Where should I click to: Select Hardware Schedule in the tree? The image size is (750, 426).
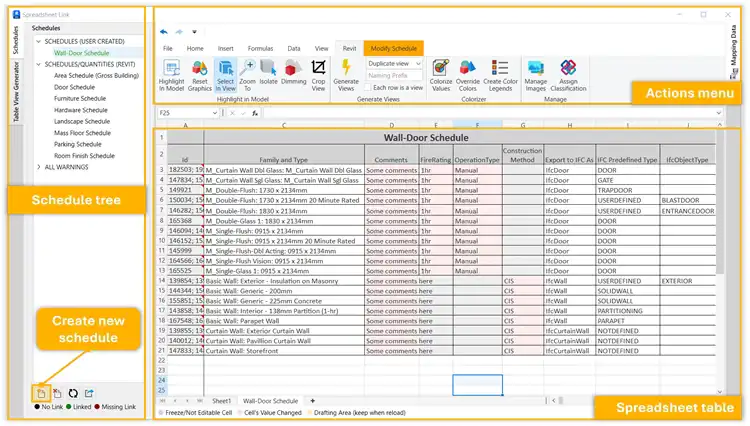(x=81, y=110)
